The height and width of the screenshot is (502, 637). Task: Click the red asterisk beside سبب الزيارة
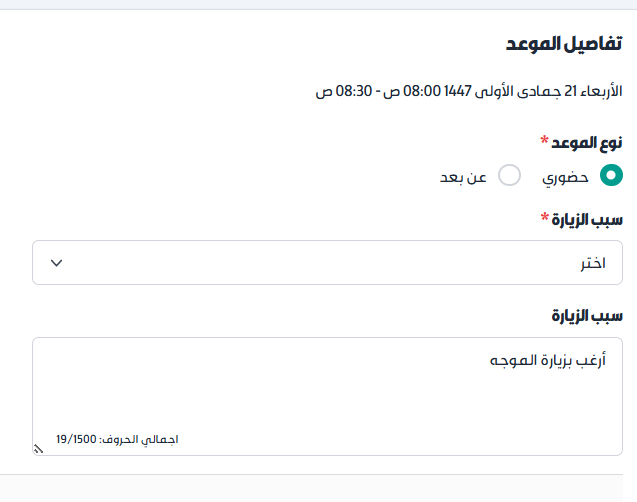pos(547,217)
